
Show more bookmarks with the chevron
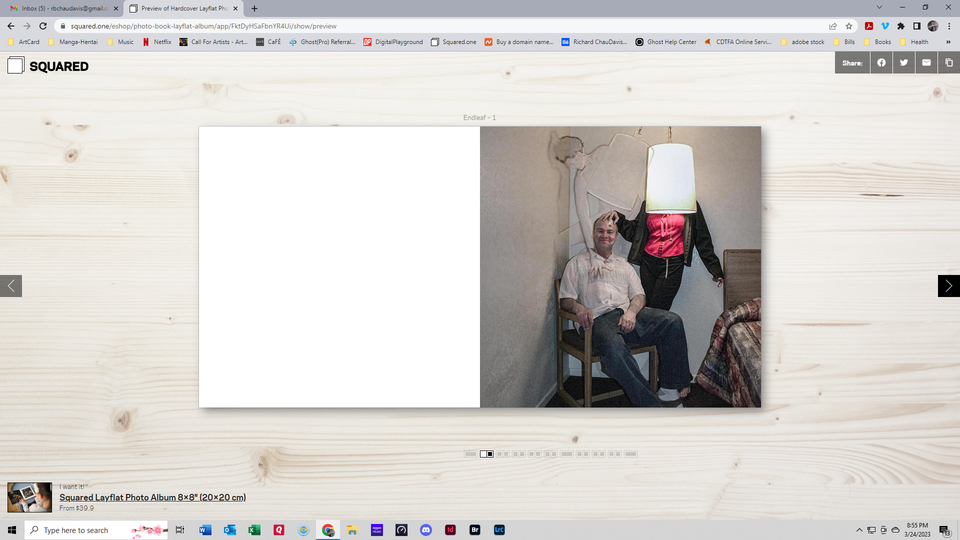948,42
